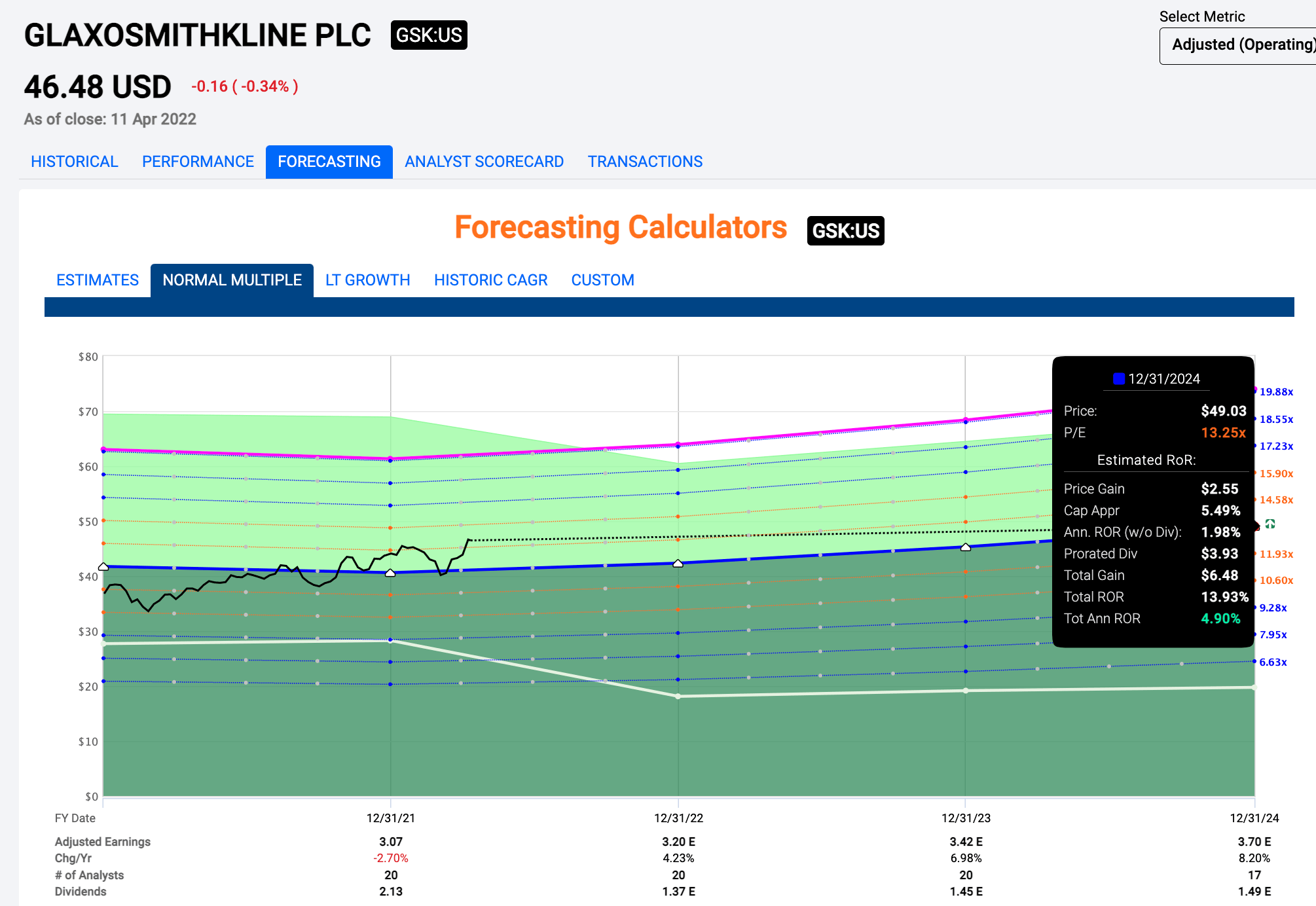
Task: Click the 6.63x P/E multiple label
Action: click(1273, 662)
